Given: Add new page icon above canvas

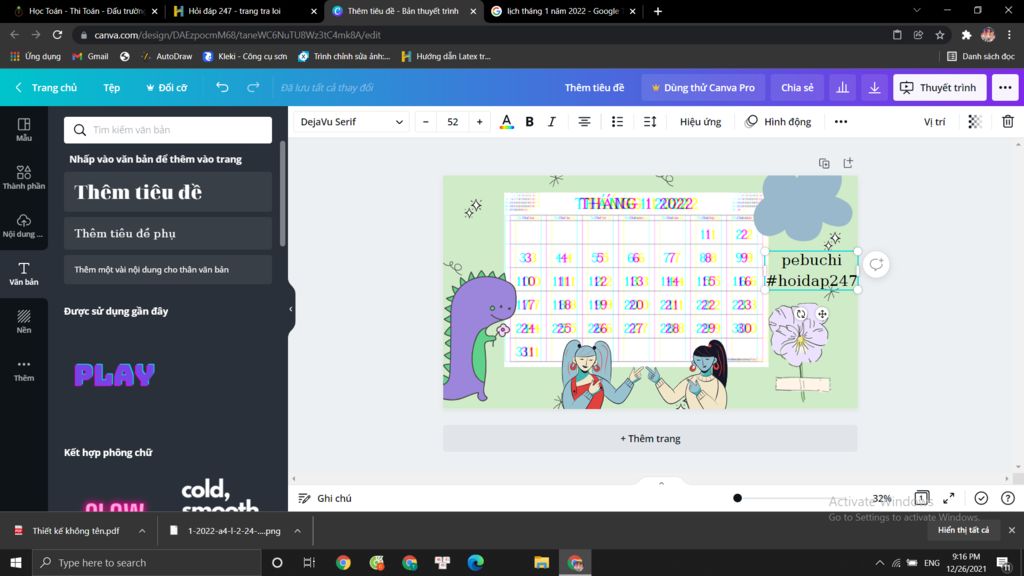Looking at the screenshot, I should pyautogui.click(x=848, y=163).
